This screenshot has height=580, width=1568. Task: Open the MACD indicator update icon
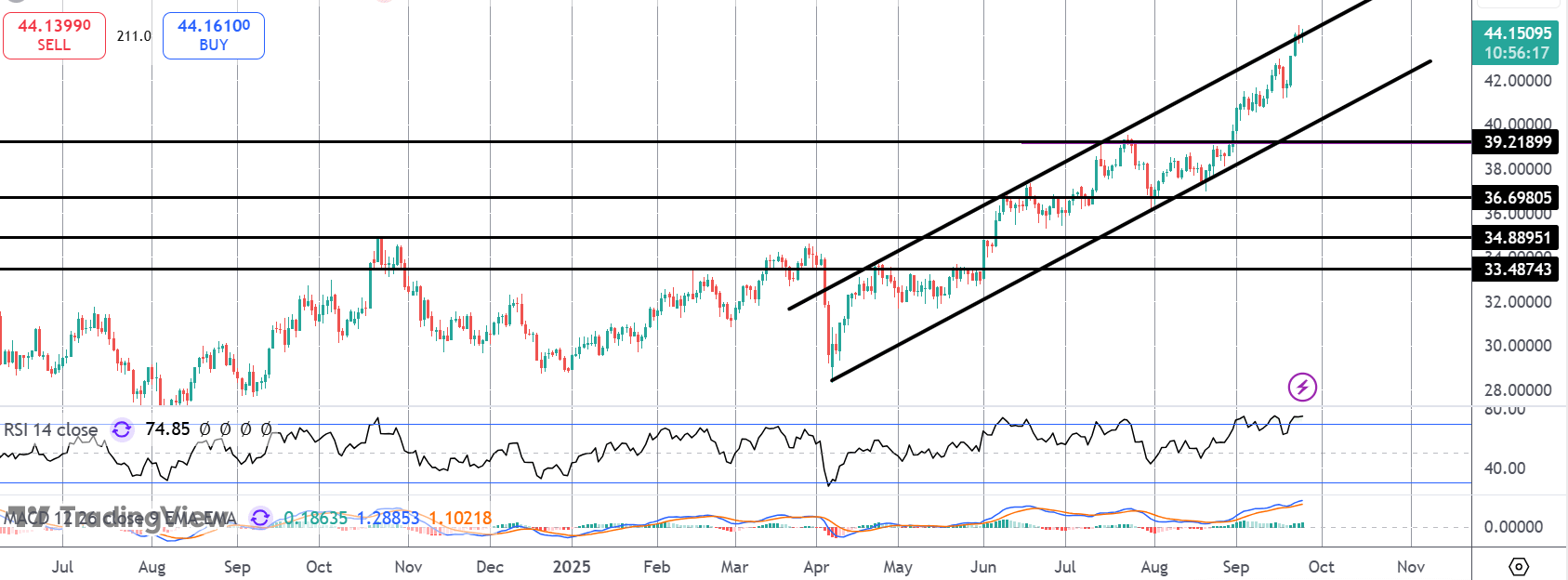pyautogui.click(x=260, y=518)
